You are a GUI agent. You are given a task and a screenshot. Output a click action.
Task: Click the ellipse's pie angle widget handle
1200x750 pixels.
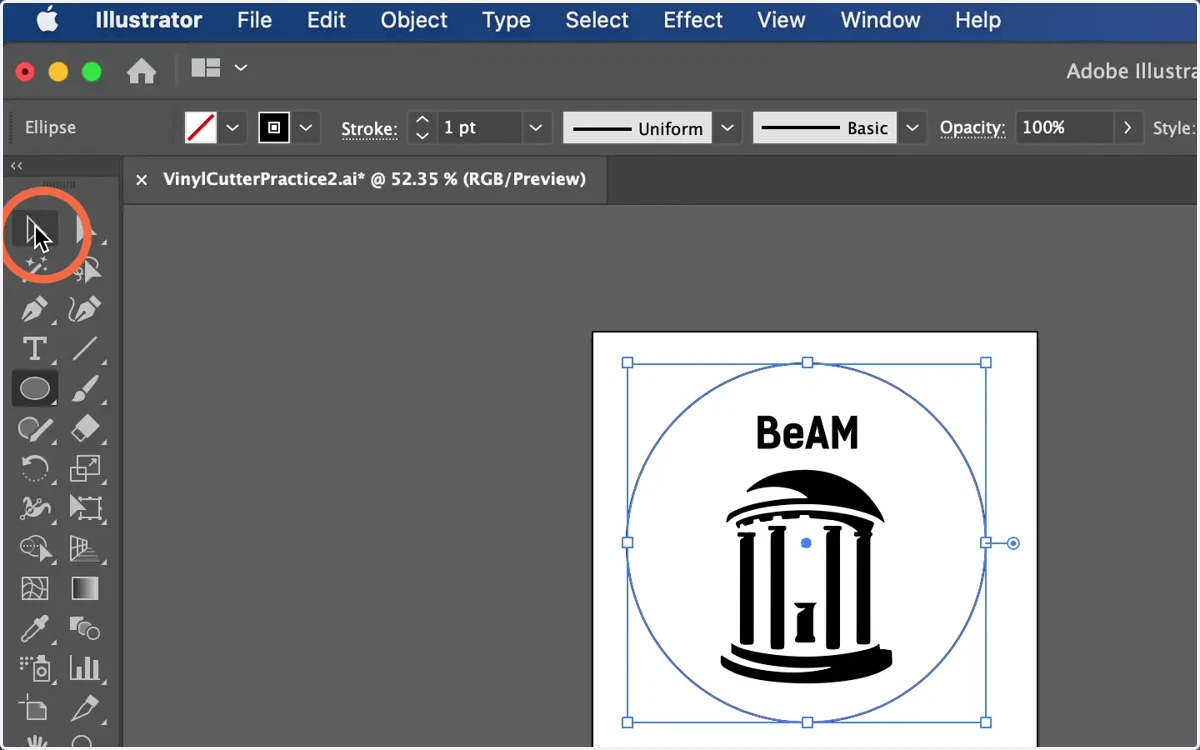(1013, 543)
